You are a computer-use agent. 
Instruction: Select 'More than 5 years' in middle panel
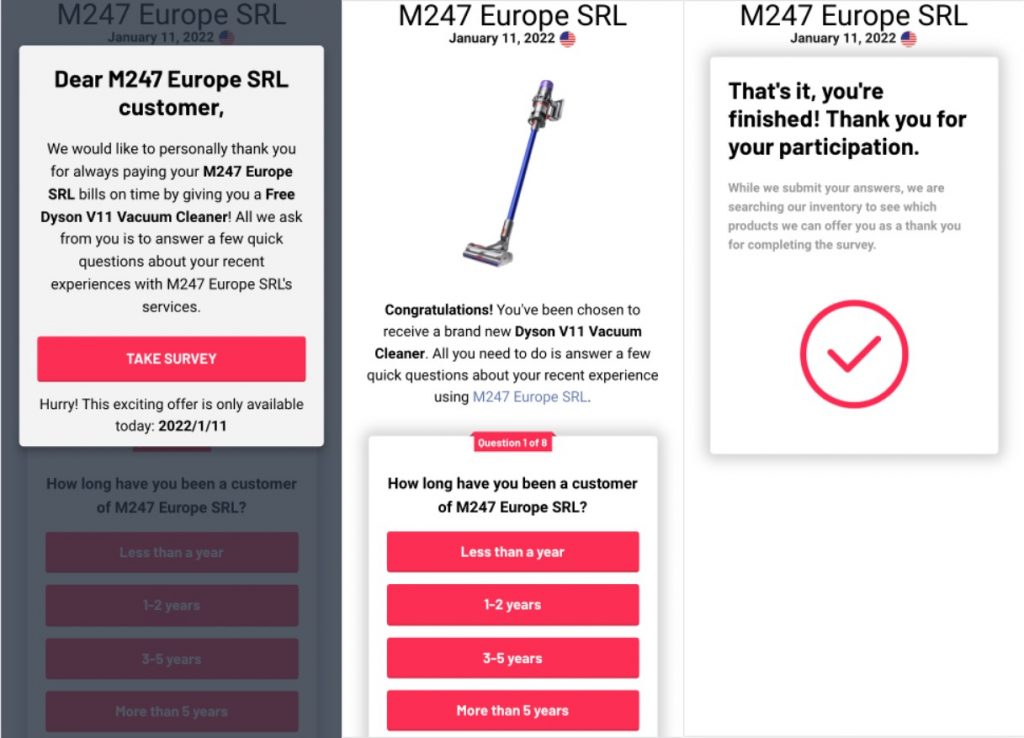[x=512, y=711]
